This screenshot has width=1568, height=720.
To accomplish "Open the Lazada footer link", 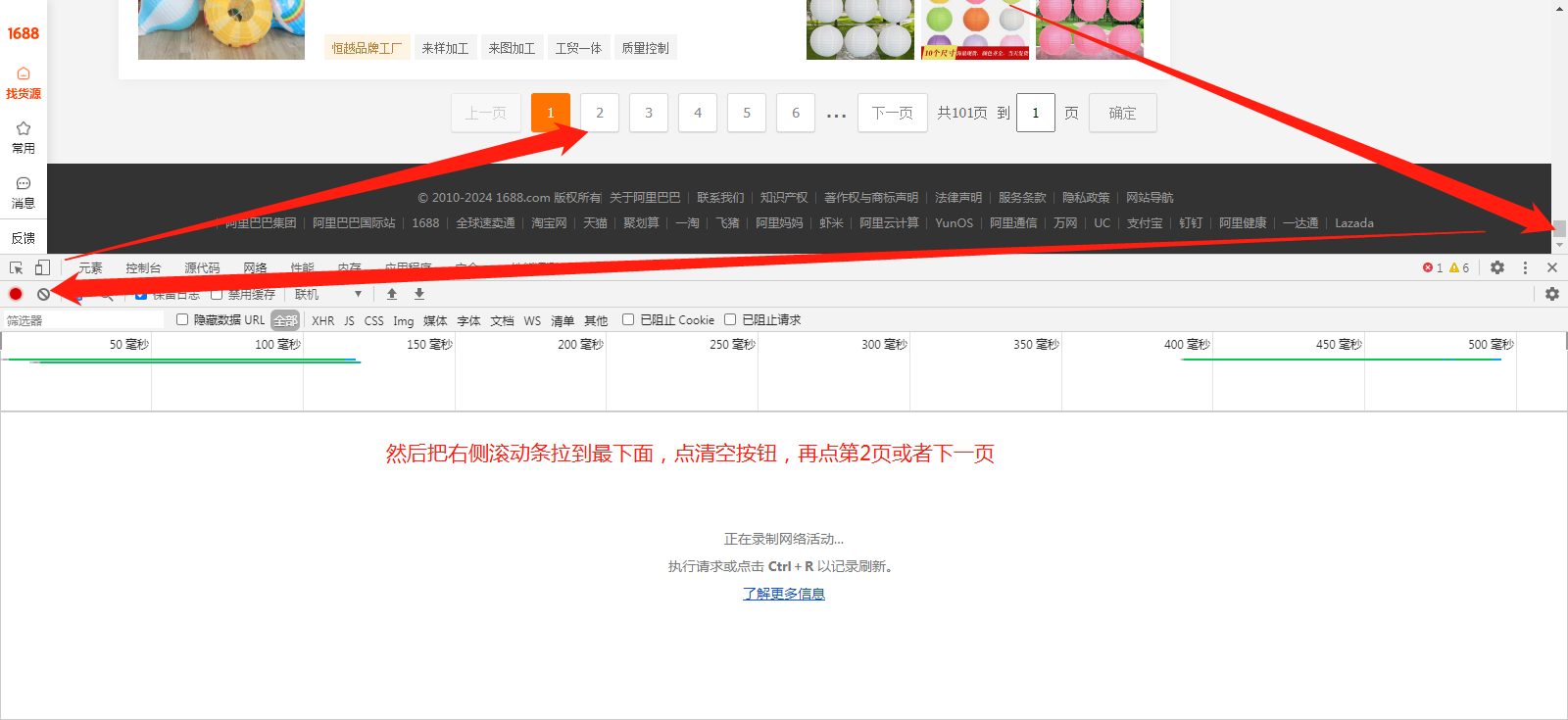I will tap(1354, 222).
